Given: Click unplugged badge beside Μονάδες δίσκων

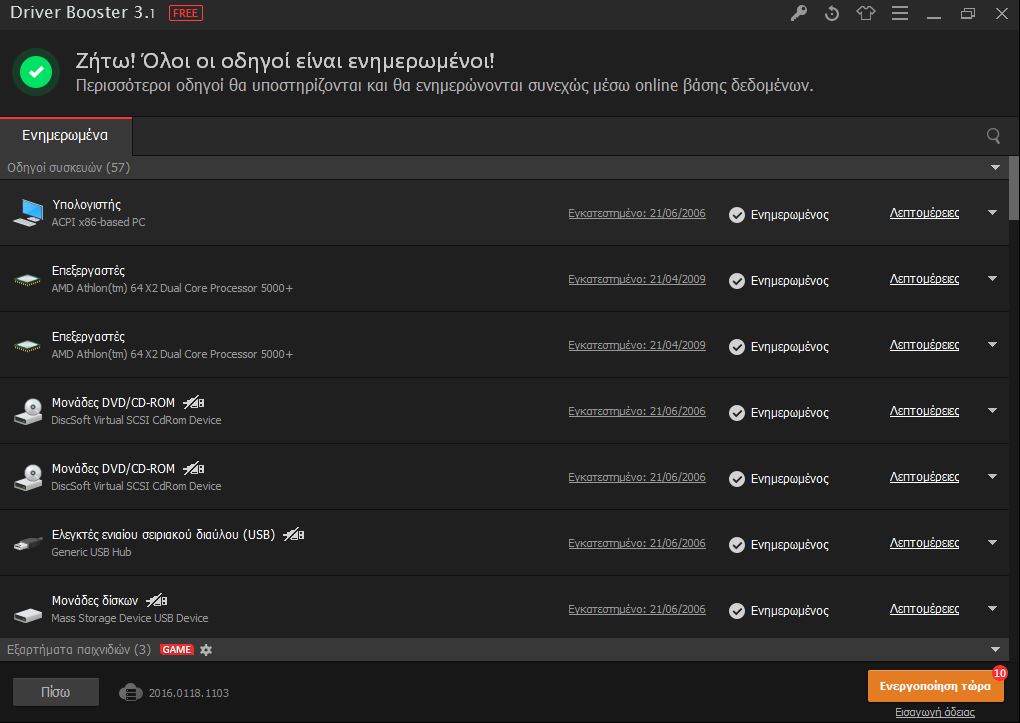Looking at the screenshot, I should point(157,601).
